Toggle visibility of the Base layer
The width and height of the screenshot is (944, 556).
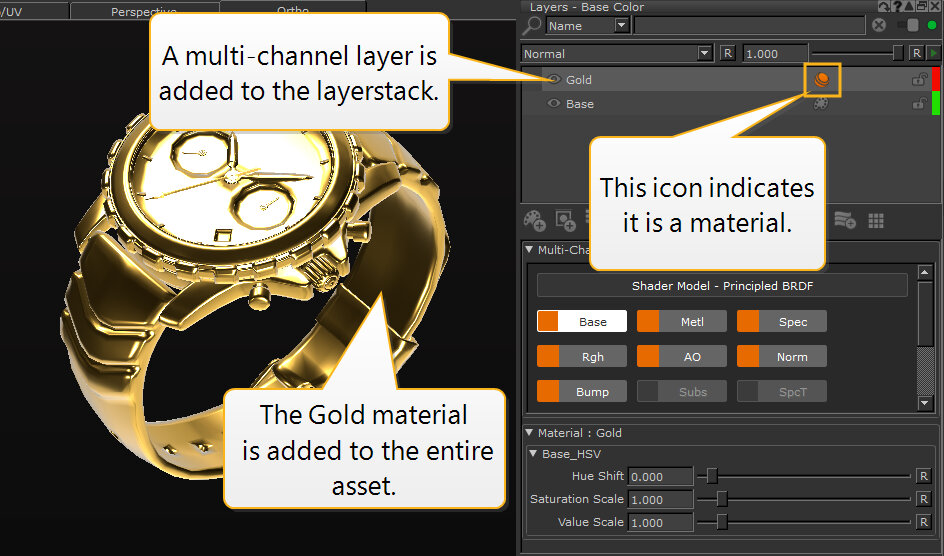pyautogui.click(x=554, y=104)
